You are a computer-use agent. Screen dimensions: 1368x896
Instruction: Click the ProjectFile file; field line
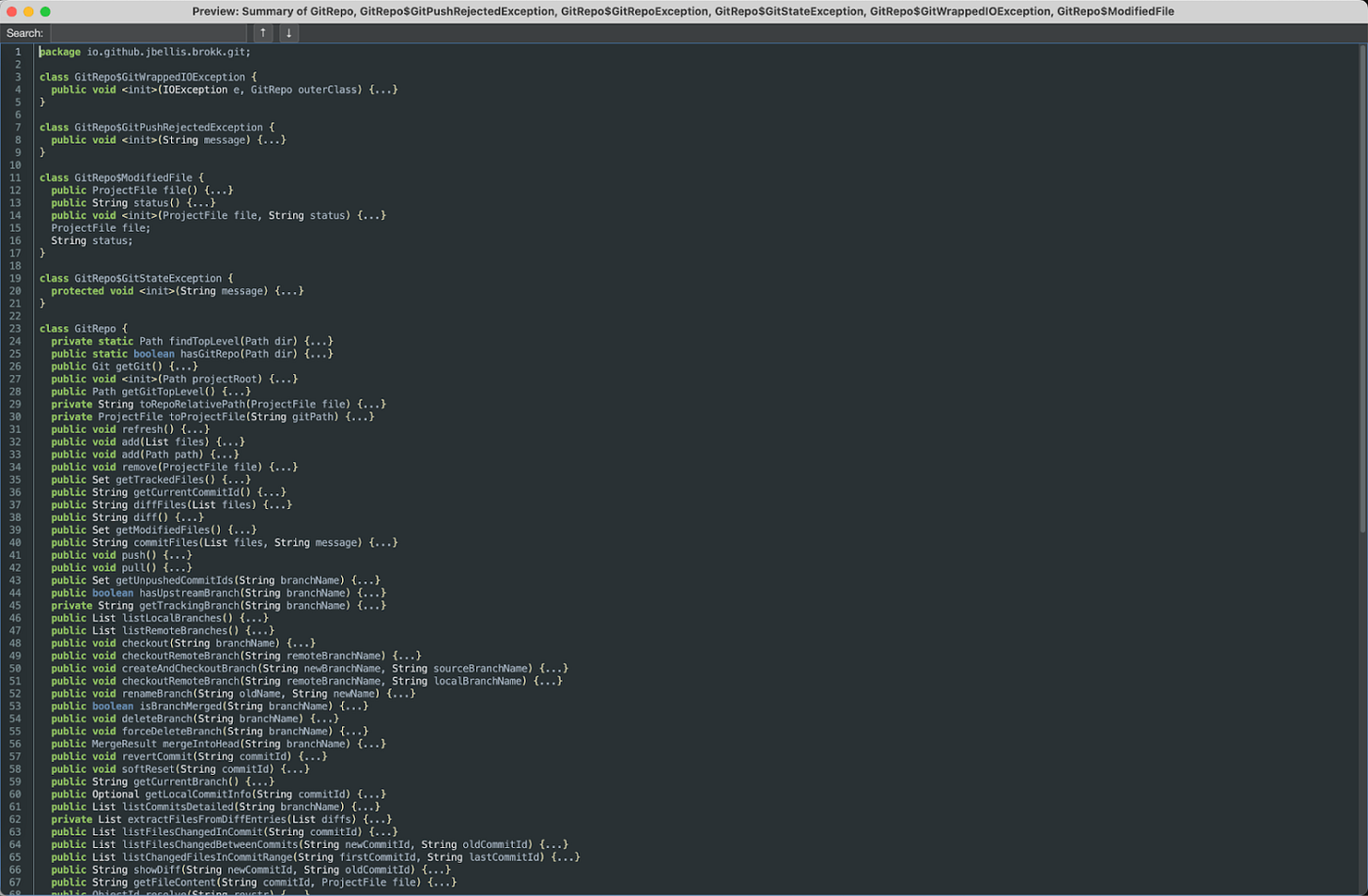pyautogui.click(x=101, y=228)
